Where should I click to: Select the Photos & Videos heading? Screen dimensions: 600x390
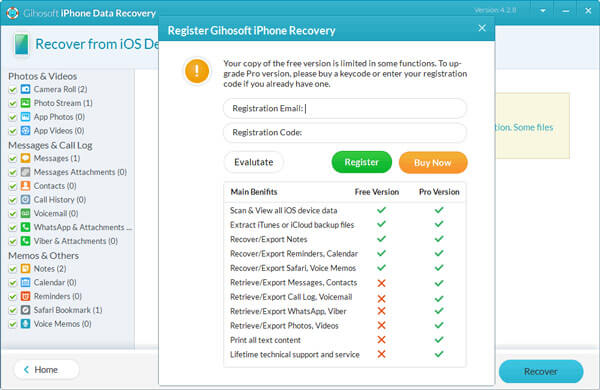[42, 76]
